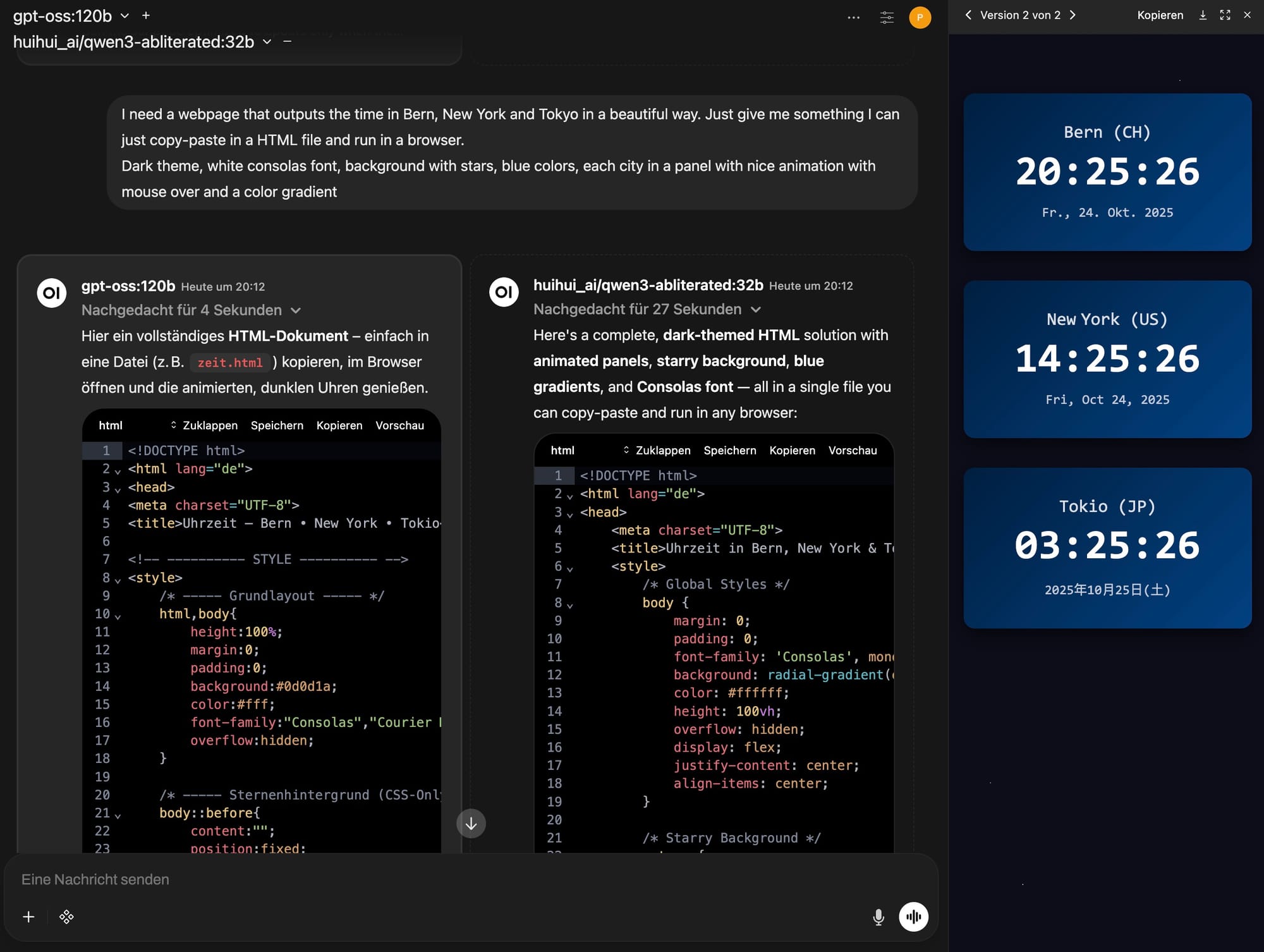Collapse the body rule at line 8
The height and width of the screenshot is (952, 1264).
click(x=570, y=605)
